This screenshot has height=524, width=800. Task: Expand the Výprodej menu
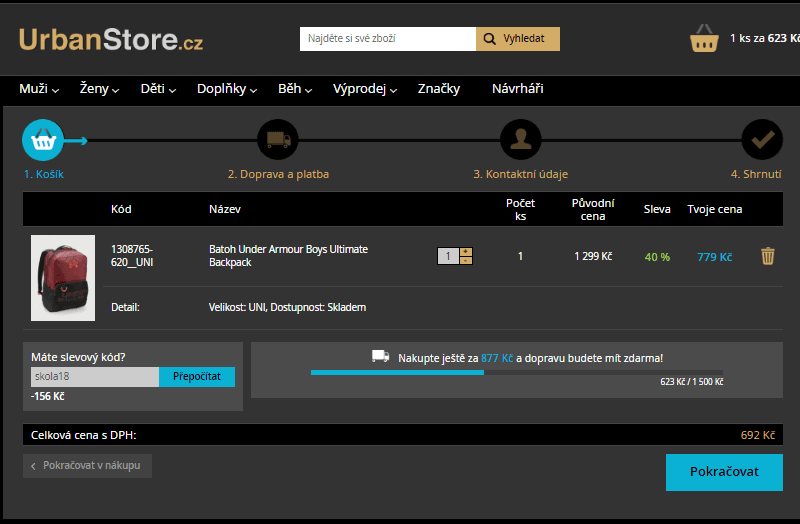coord(365,89)
